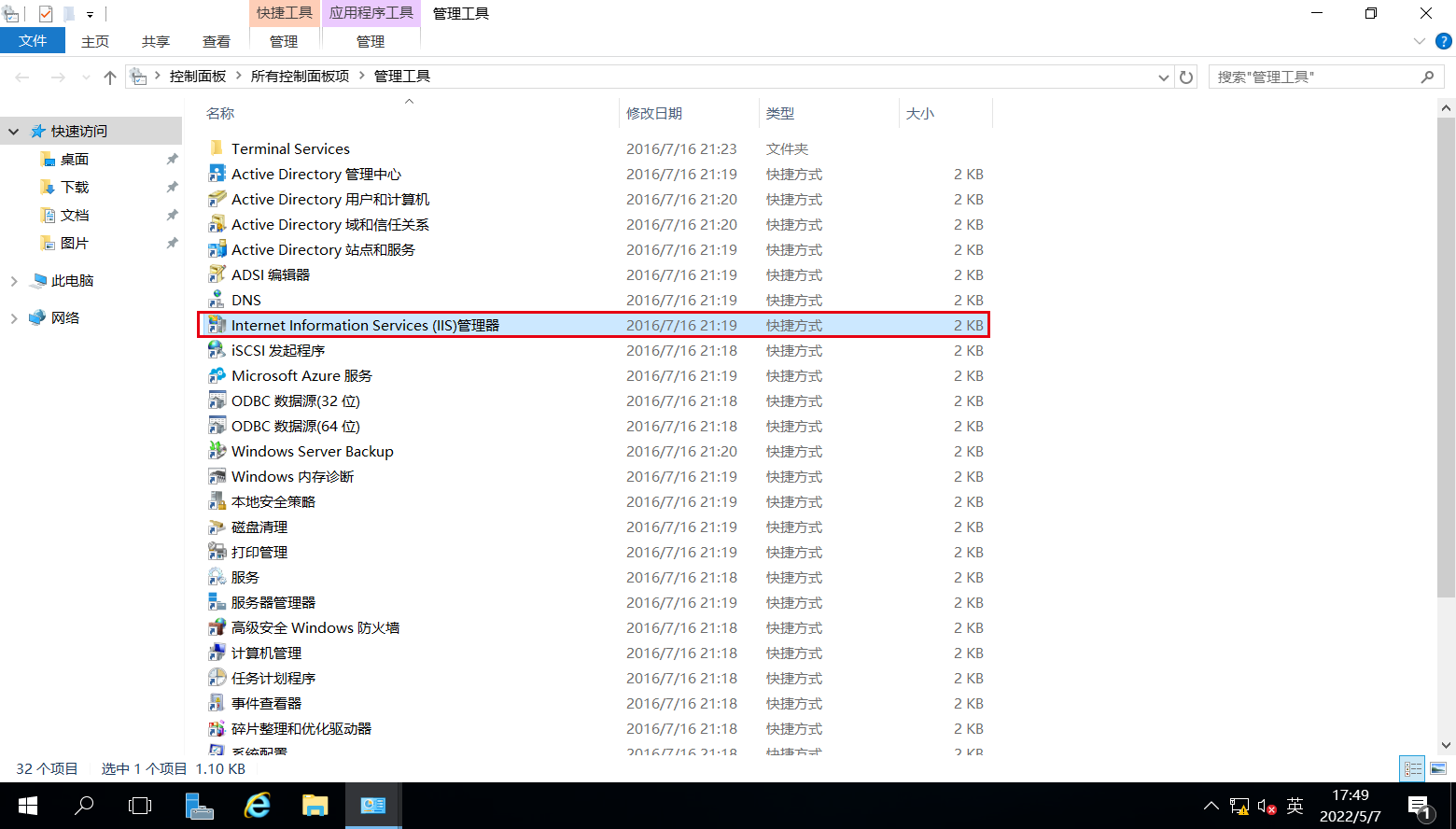
Task: Open address bar history dropdown
Action: tap(1163, 77)
